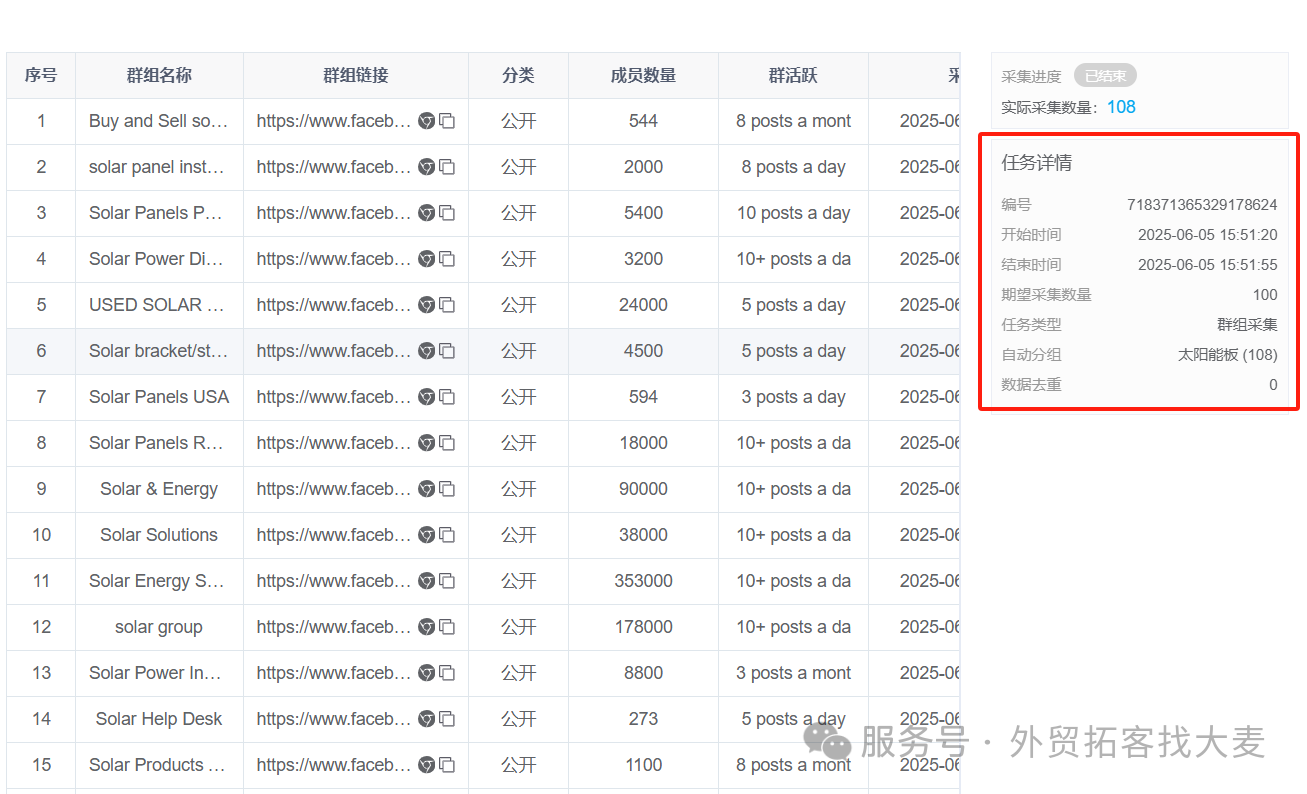Image resolution: width=1307 pixels, height=794 pixels.
Task: Copy the Solar Products … group link
Action: 447,765
